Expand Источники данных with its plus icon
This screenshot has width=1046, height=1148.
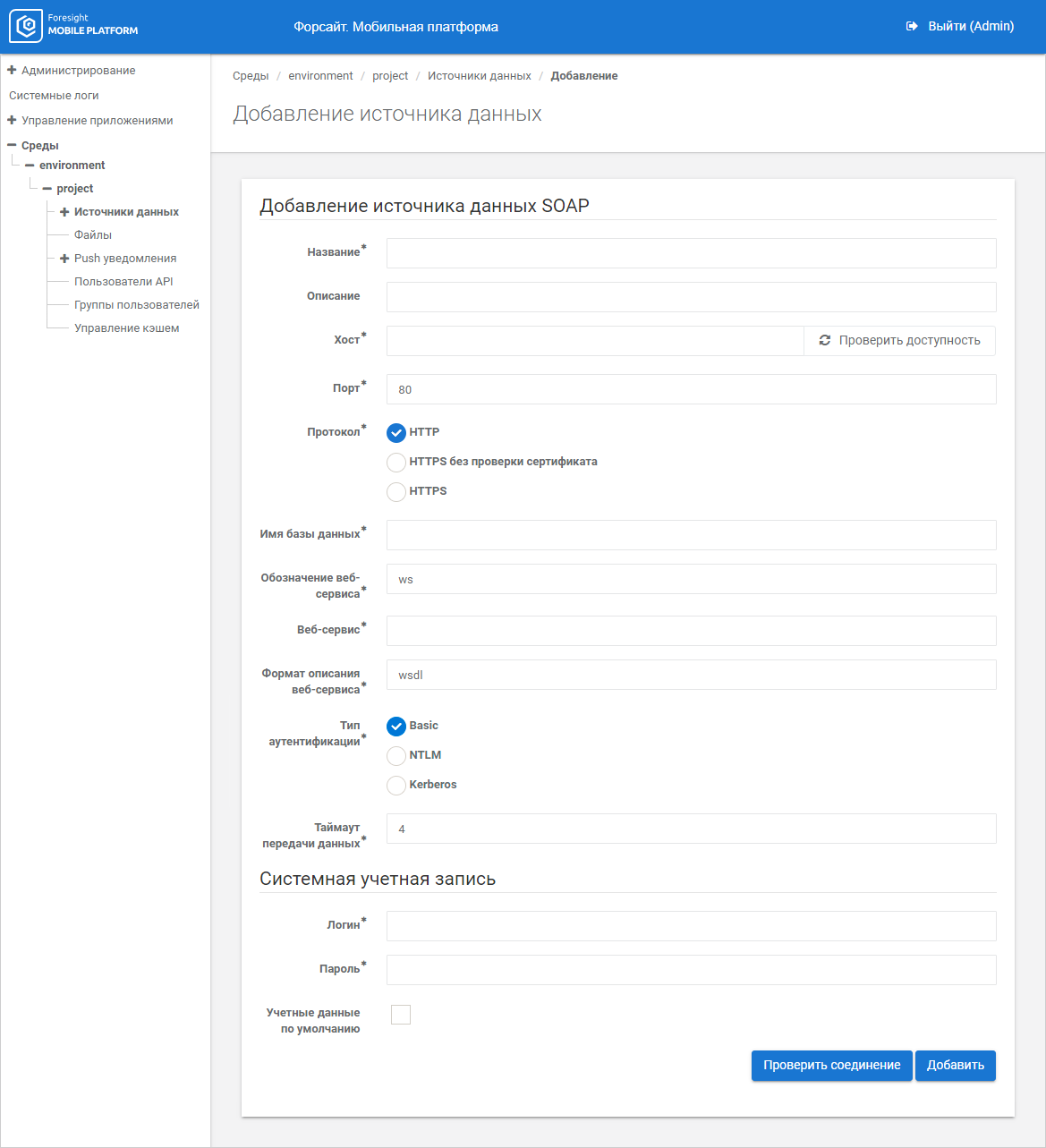64,212
